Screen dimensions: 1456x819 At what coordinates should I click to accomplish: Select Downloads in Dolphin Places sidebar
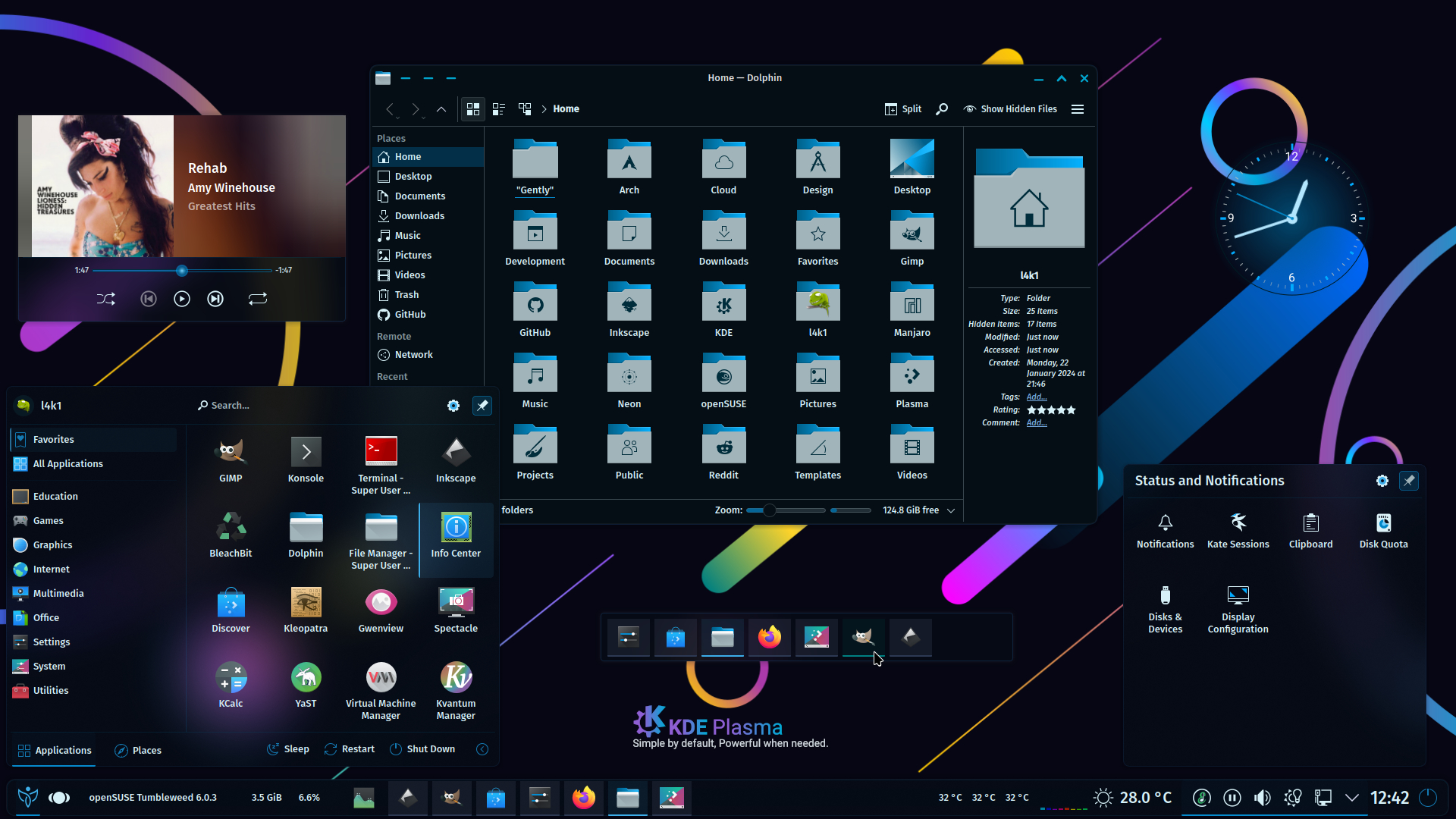[428, 216]
